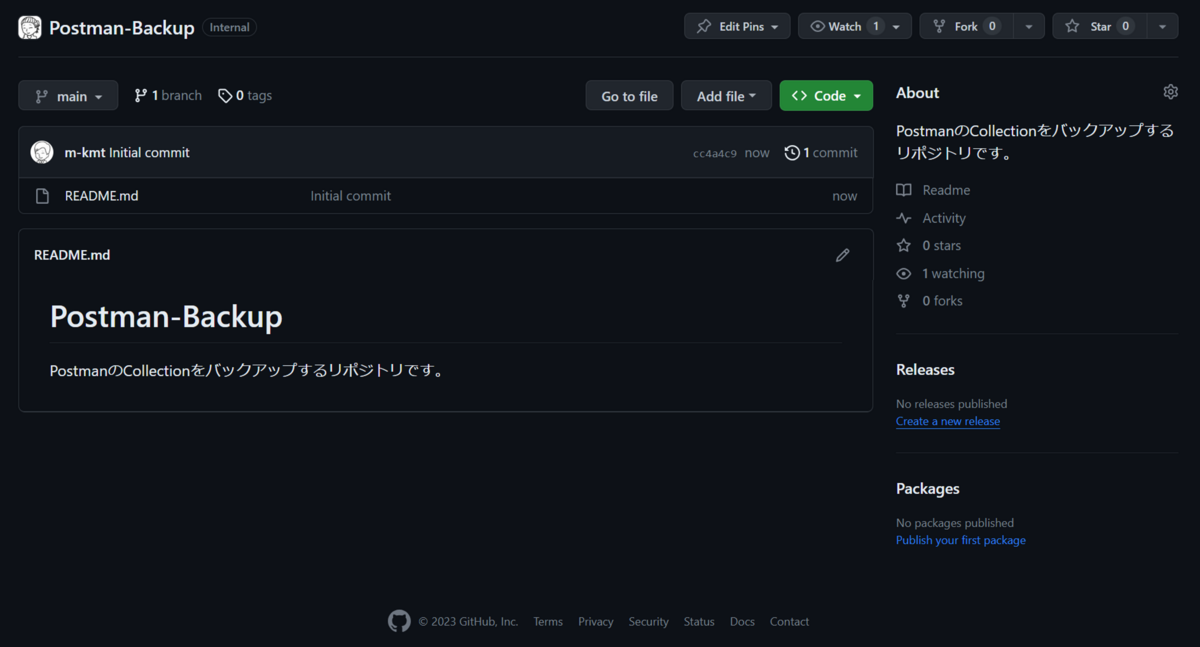Open the green Code dropdown
This screenshot has width=1200, height=647.
[826, 96]
